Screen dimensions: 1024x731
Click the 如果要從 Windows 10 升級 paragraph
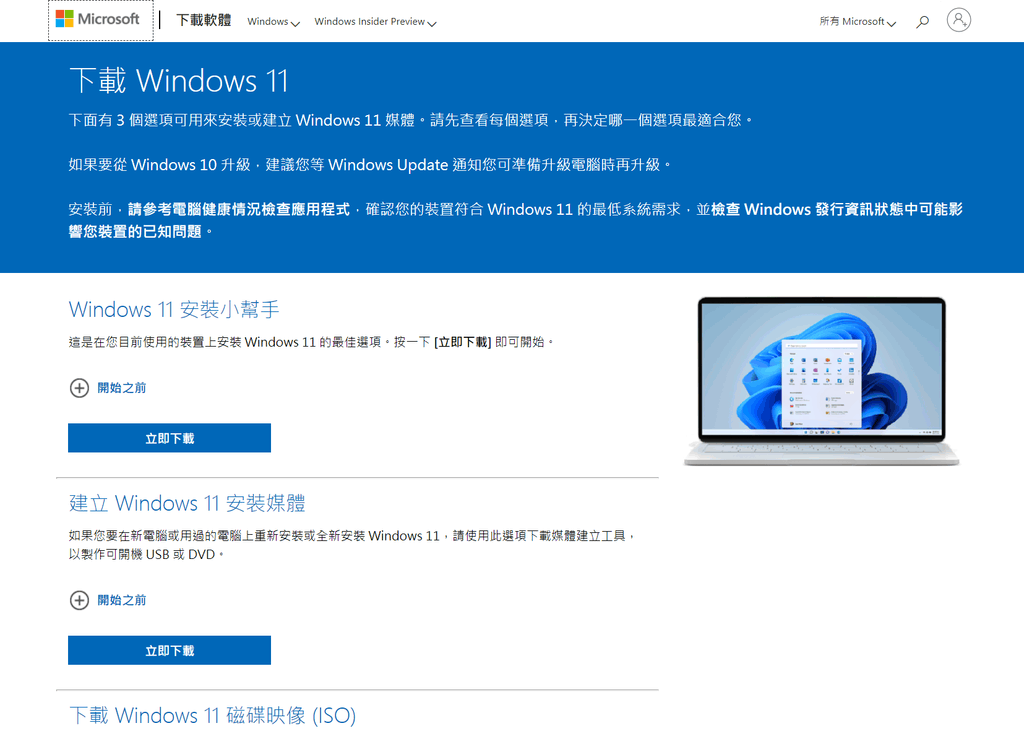coord(370,165)
